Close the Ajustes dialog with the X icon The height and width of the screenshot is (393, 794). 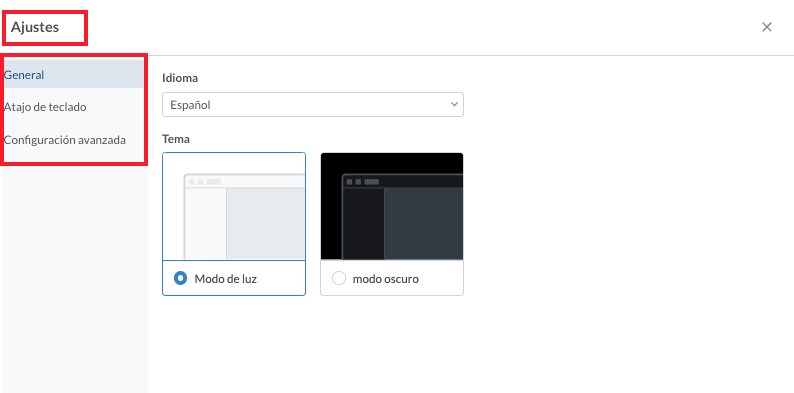coord(767,27)
